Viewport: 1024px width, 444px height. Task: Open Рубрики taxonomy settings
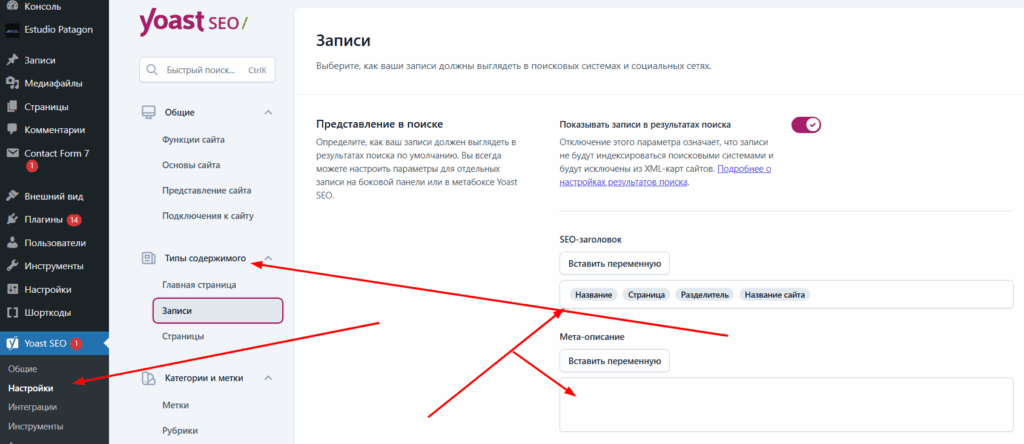click(180, 431)
